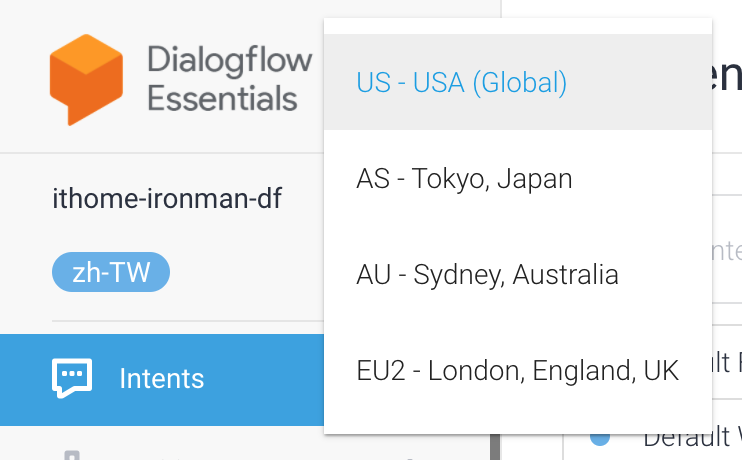Click the ithome-ironman-df agent name
742x460 pixels.
coord(166,199)
